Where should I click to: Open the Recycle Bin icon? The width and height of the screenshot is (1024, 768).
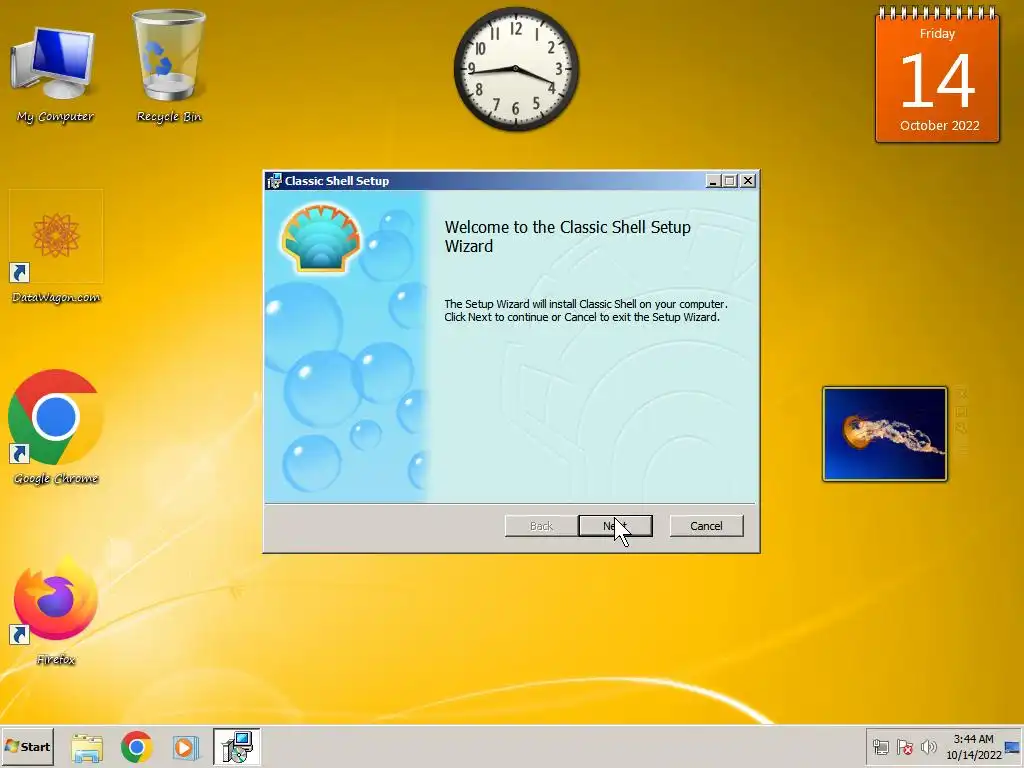click(169, 67)
